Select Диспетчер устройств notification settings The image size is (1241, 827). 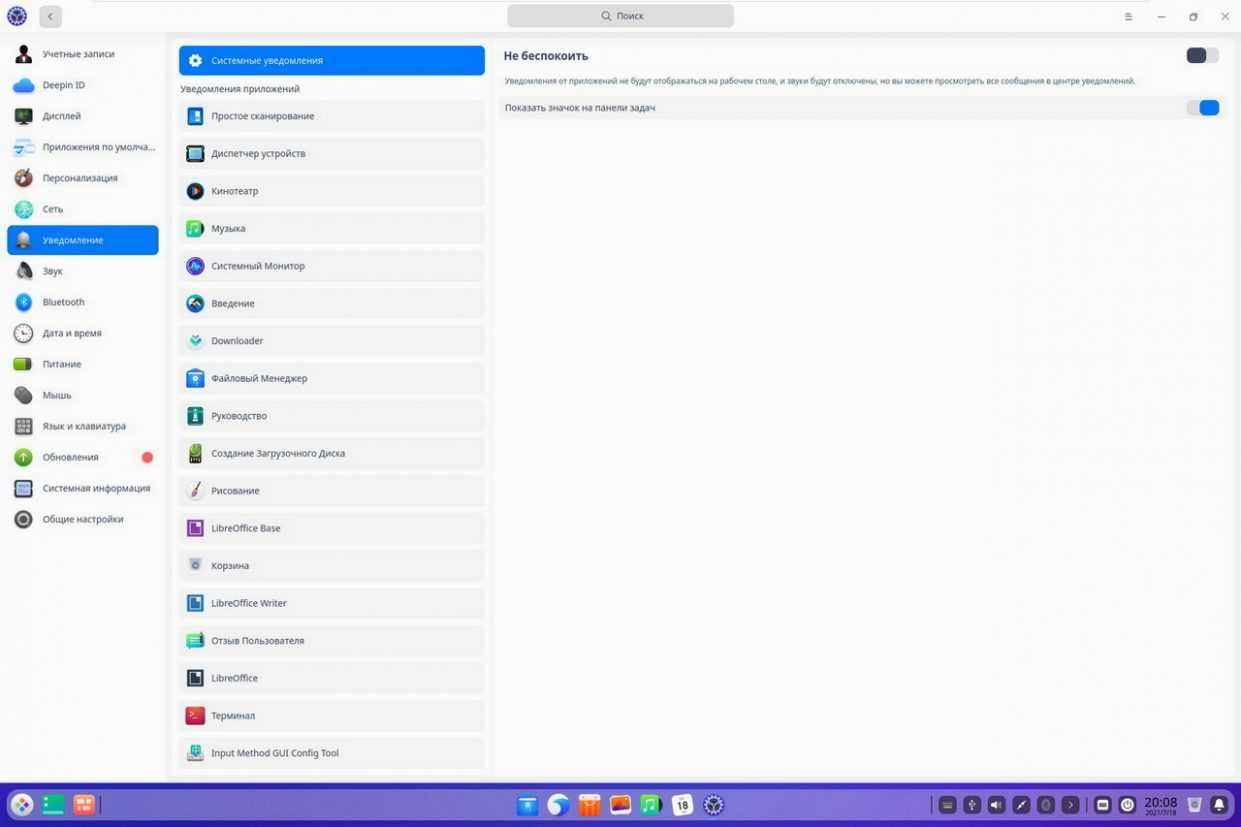coord(332,154)
